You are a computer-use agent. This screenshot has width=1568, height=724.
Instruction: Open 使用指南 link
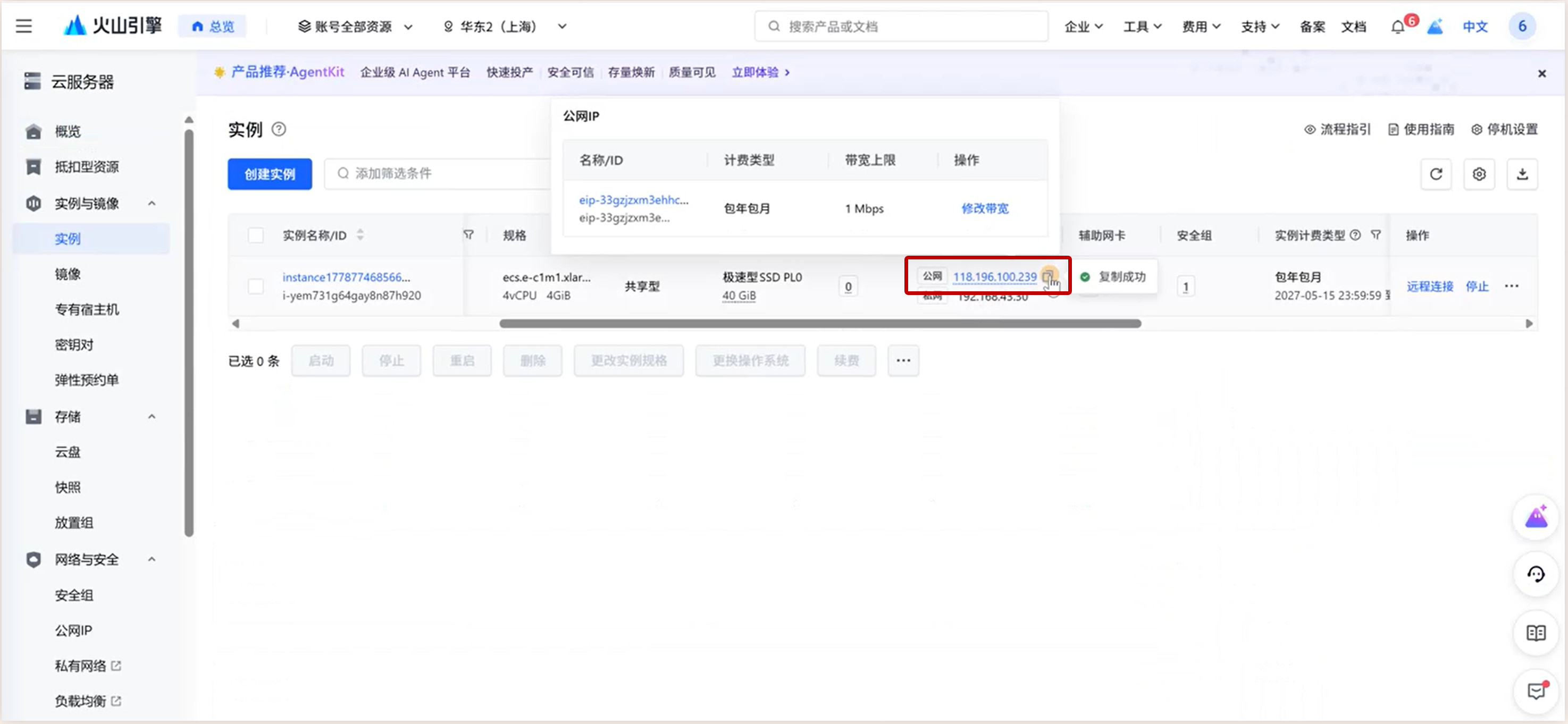pos(1421,129)
